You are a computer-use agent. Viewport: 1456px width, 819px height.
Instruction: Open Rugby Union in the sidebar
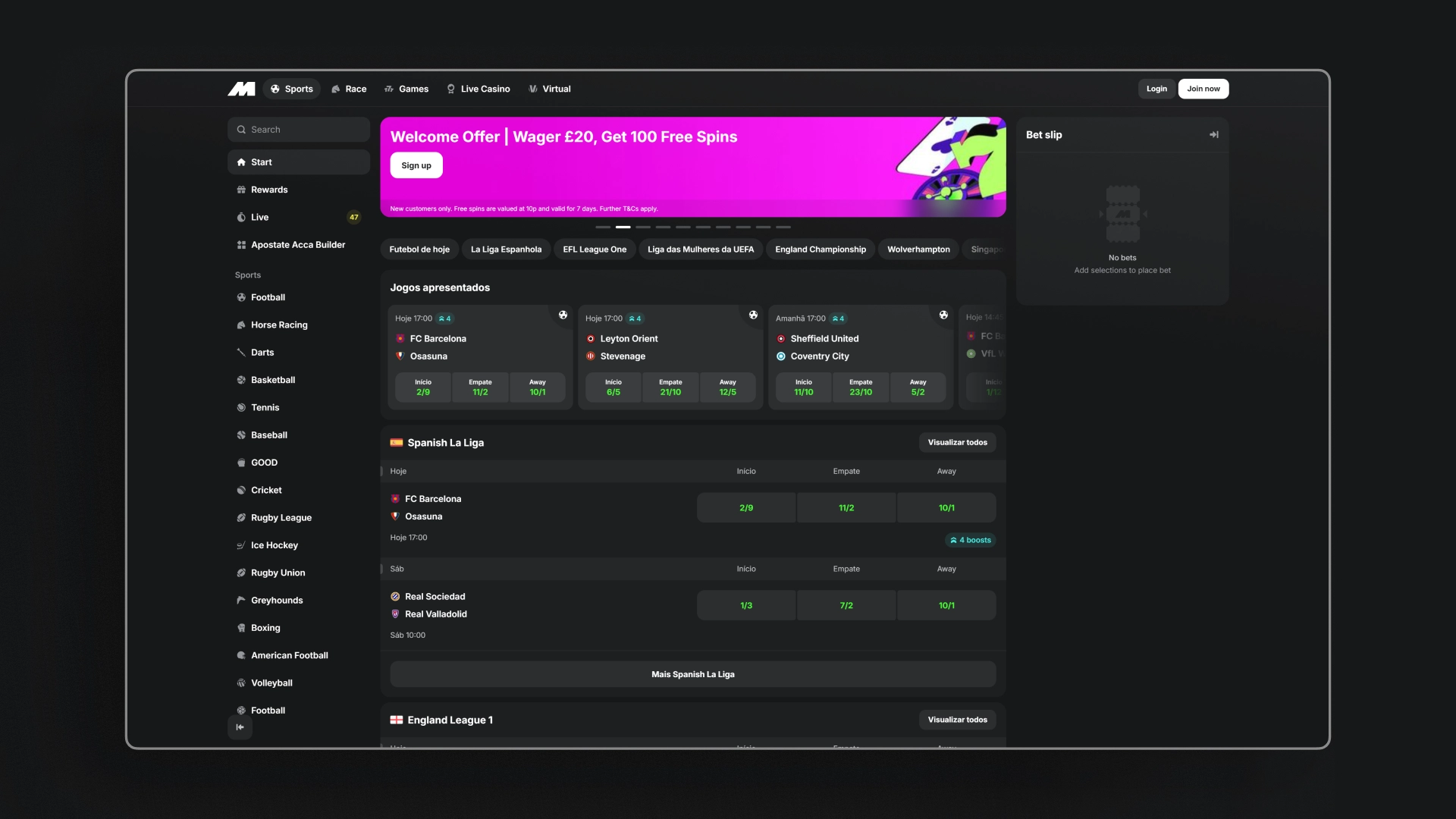coord(299,573)
